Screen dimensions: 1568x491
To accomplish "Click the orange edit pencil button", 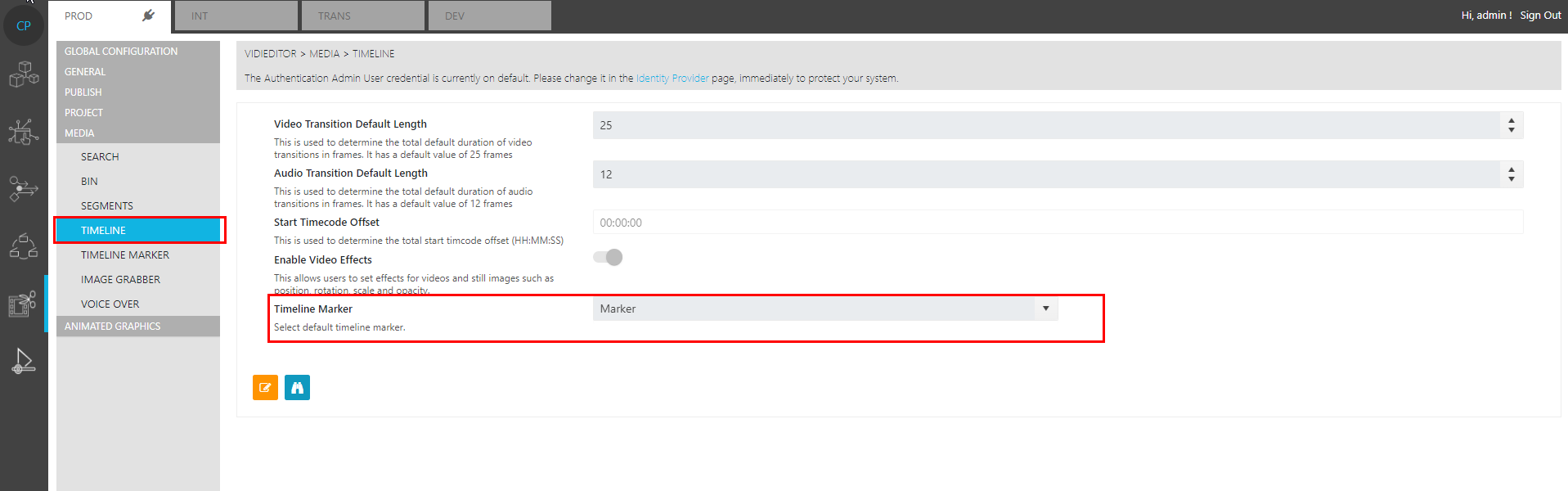I will click(265, 388).
